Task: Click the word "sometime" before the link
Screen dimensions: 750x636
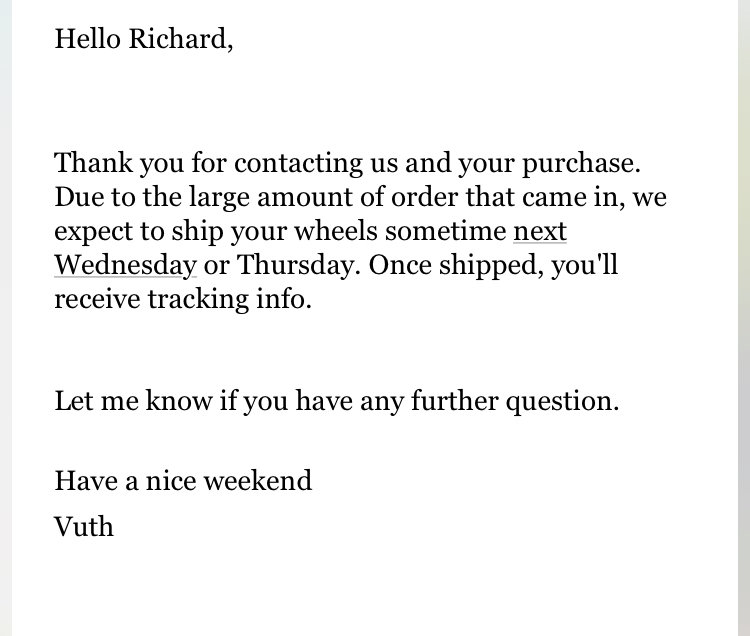Action: pos(446,231)
